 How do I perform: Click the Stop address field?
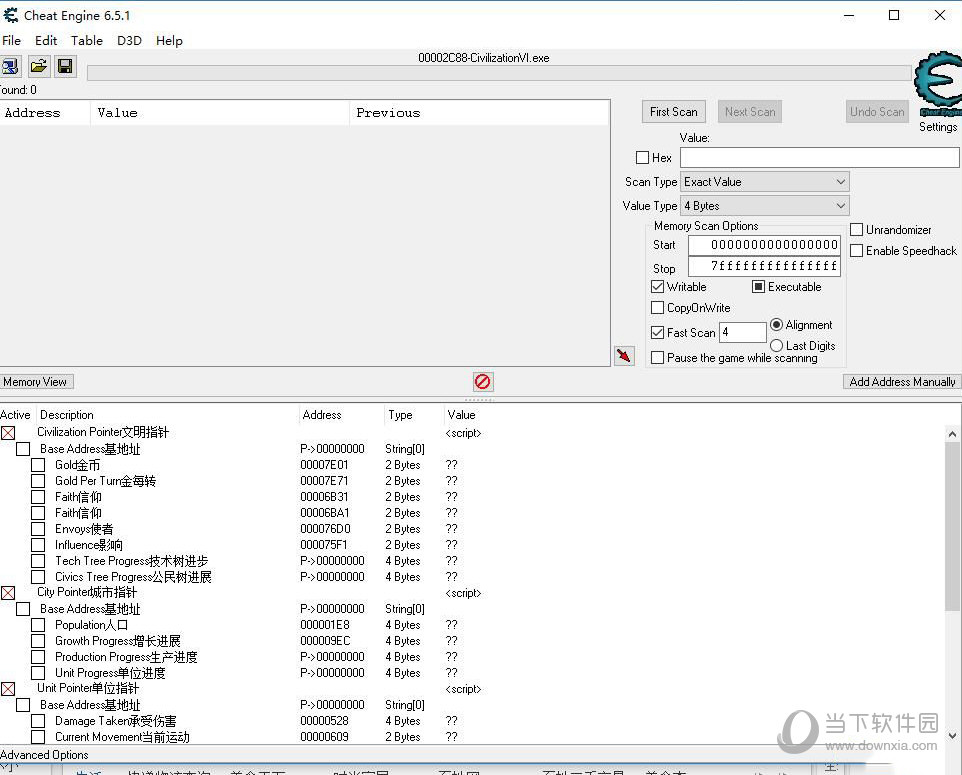point(764,266)
